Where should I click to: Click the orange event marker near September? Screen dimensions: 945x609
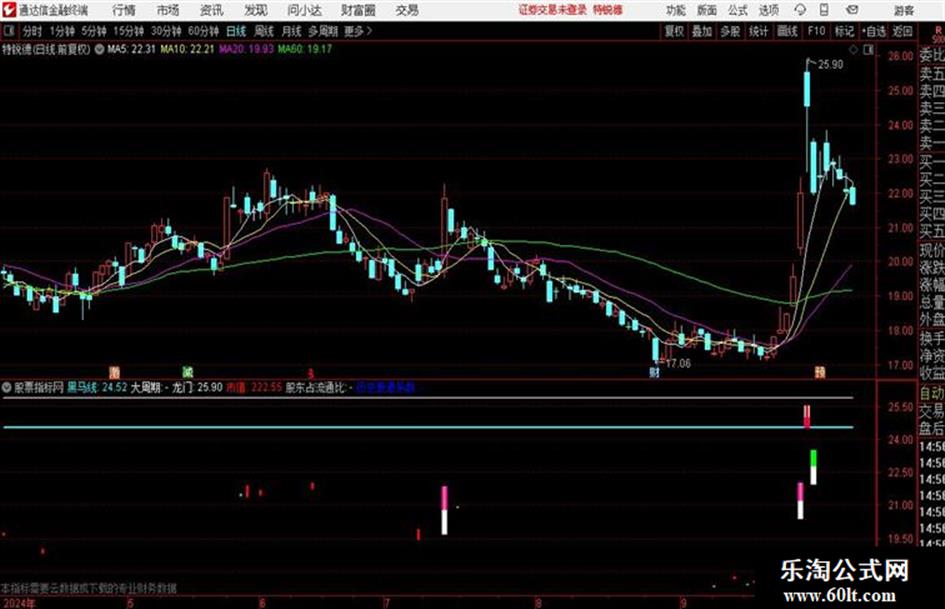(820, 371)
